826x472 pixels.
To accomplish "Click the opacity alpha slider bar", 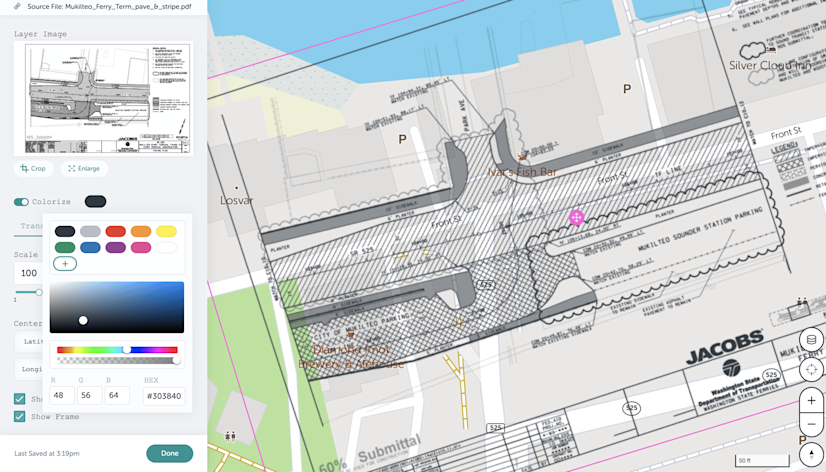I will (x=117, y=360).
